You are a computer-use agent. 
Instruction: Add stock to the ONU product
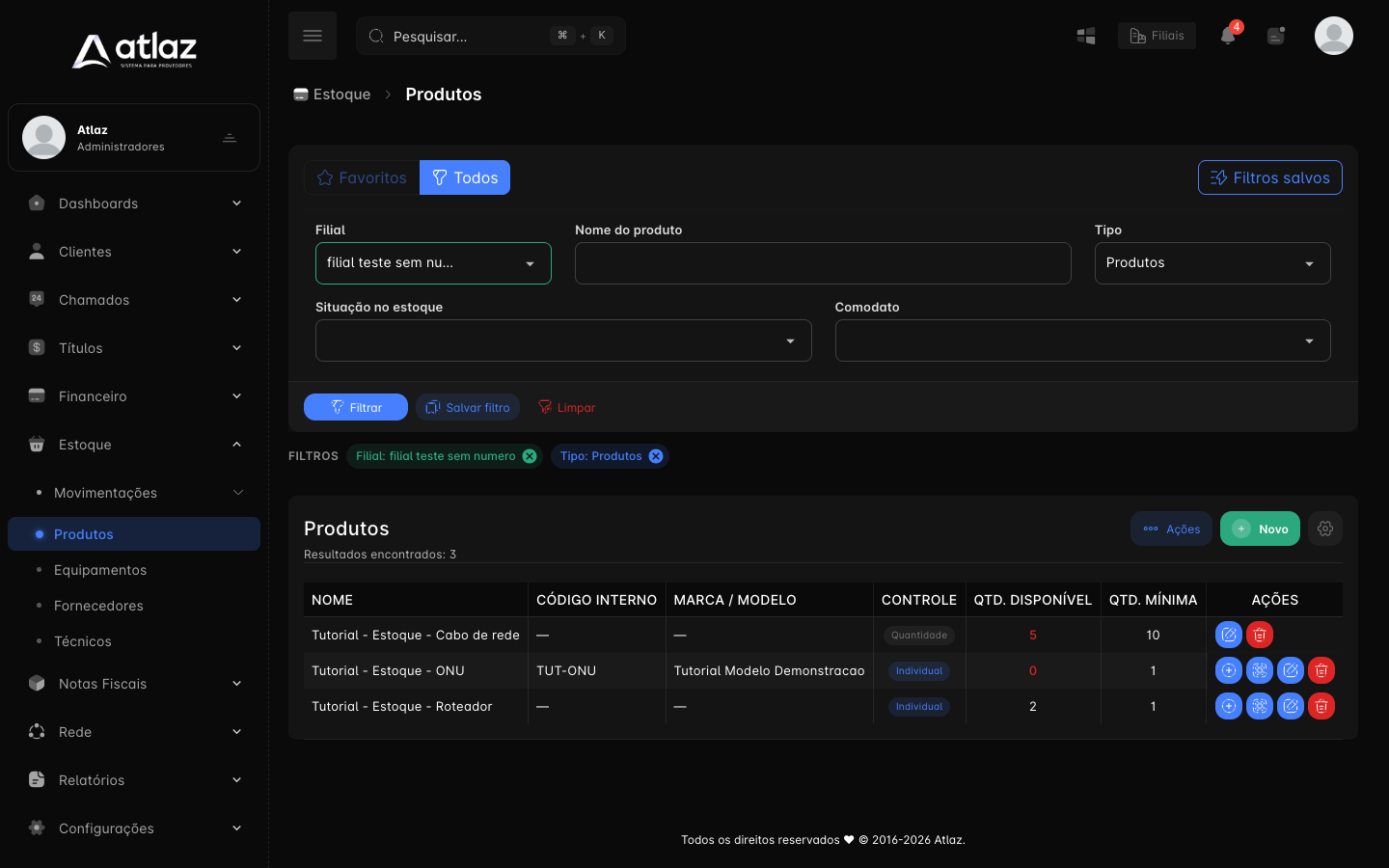1229,670
